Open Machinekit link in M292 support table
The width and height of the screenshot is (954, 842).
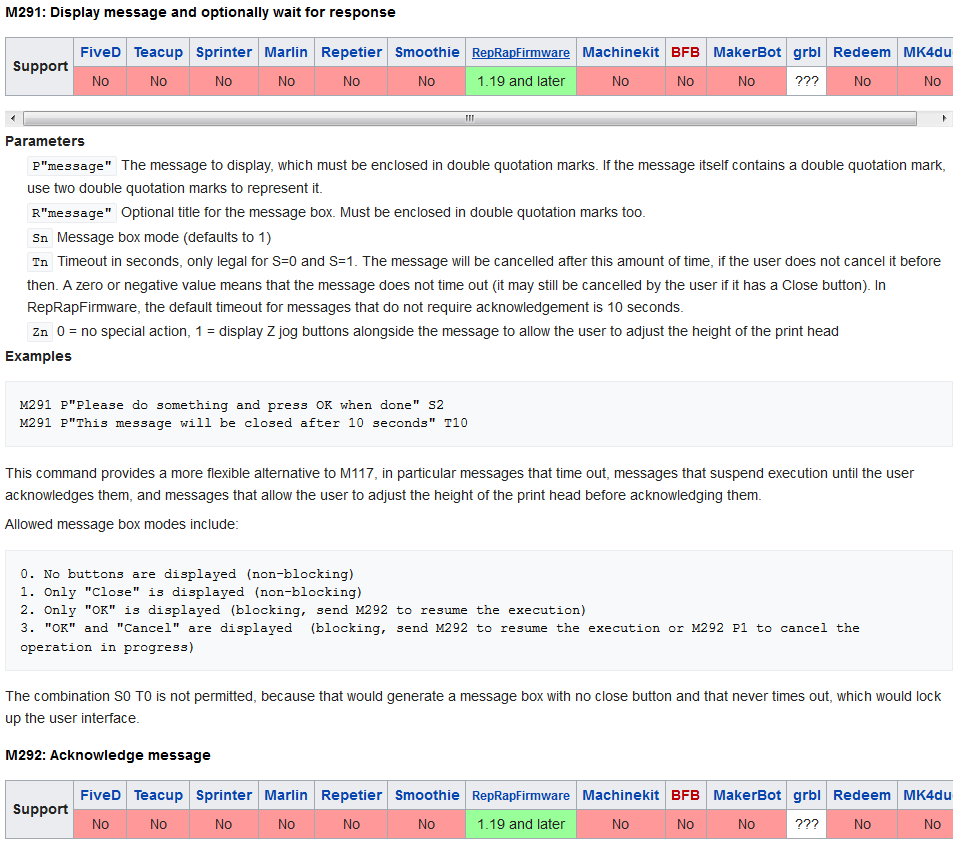pyautogui.click(x=621, y=795)
